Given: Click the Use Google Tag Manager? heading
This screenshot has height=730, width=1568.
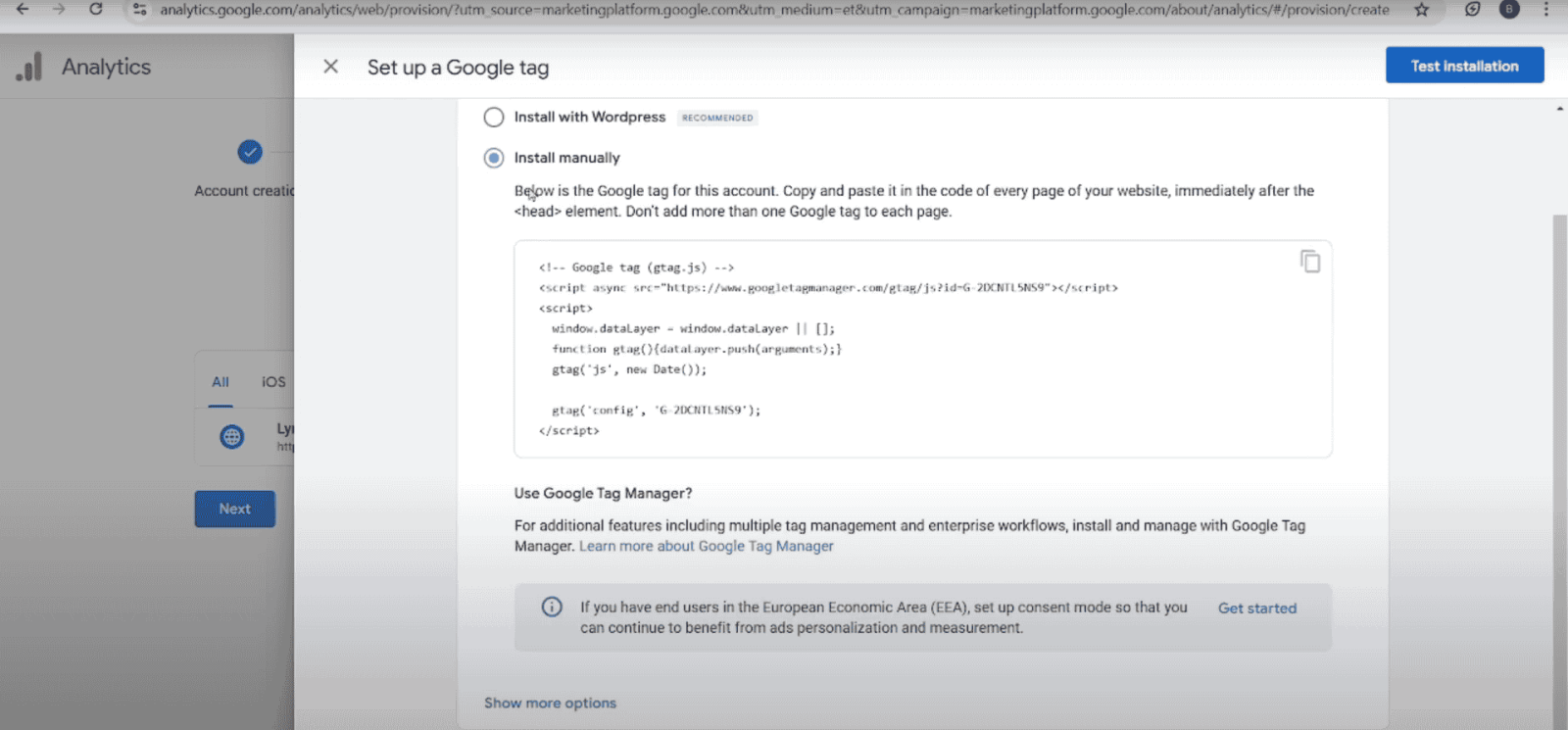Looking at the screenshot, I should click(x=604, y=493).
